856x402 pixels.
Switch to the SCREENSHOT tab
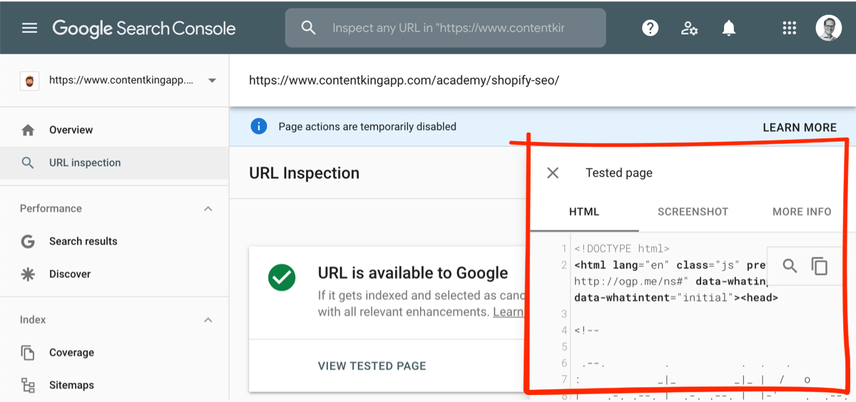click(x=693, y=212)
